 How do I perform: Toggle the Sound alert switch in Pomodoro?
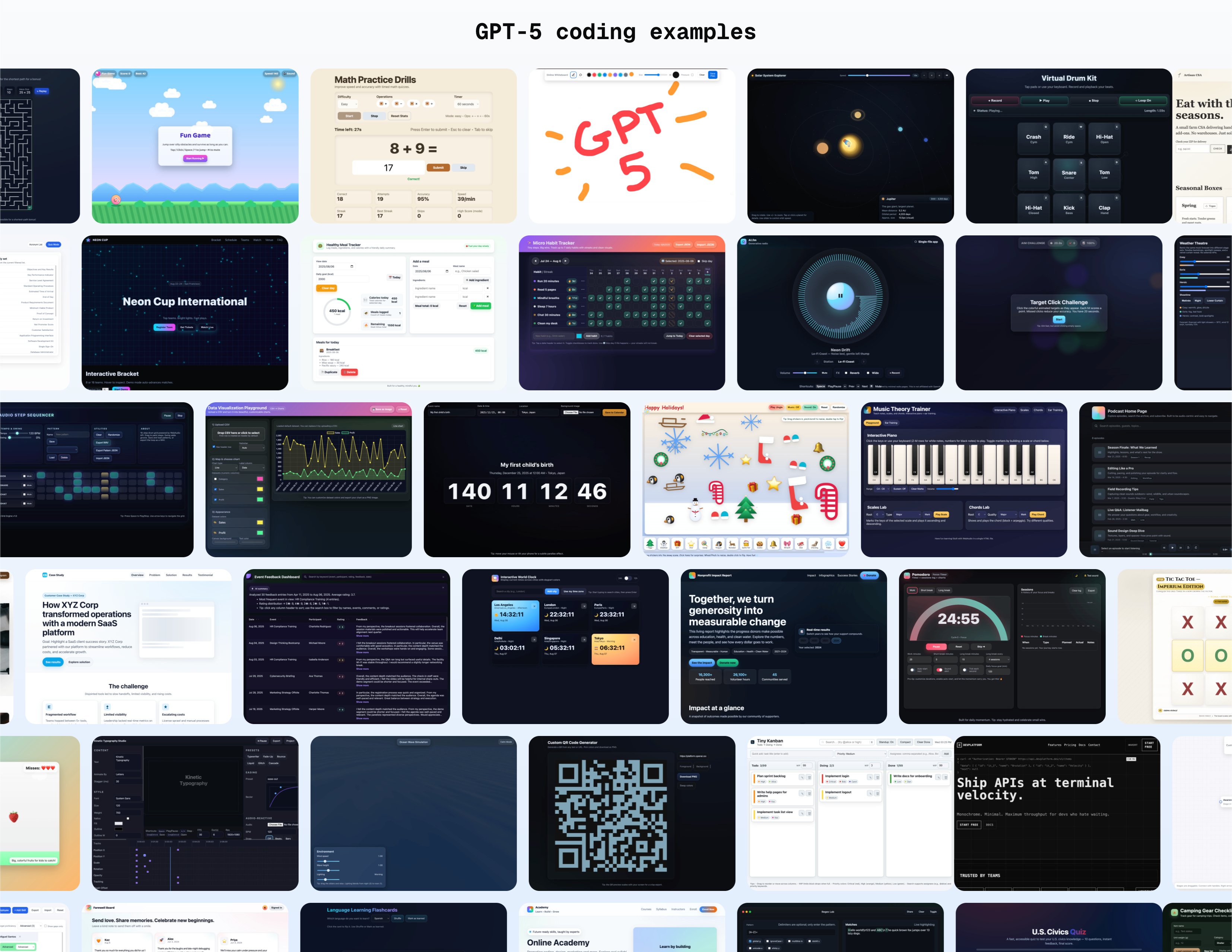tap(939, 669)
